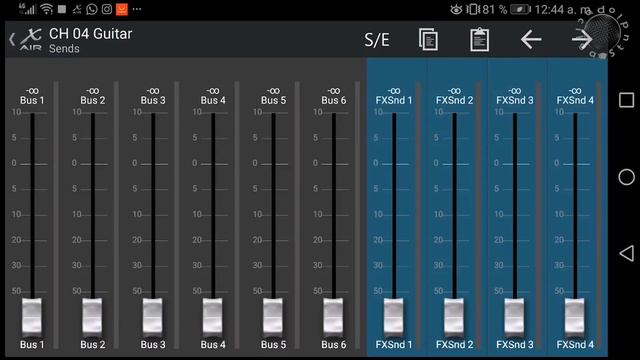Paste settings using the clipboard icon
This screenshot has width=640, height=360.
(x=479, y=40)
